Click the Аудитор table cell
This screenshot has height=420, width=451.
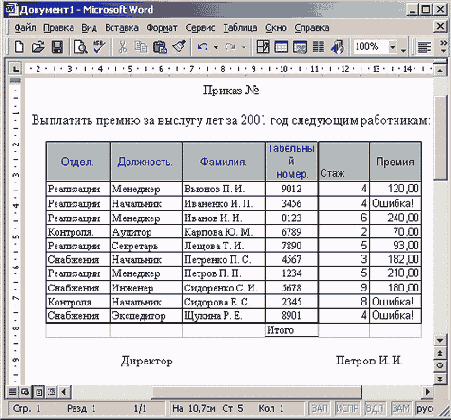coord(146,232)
